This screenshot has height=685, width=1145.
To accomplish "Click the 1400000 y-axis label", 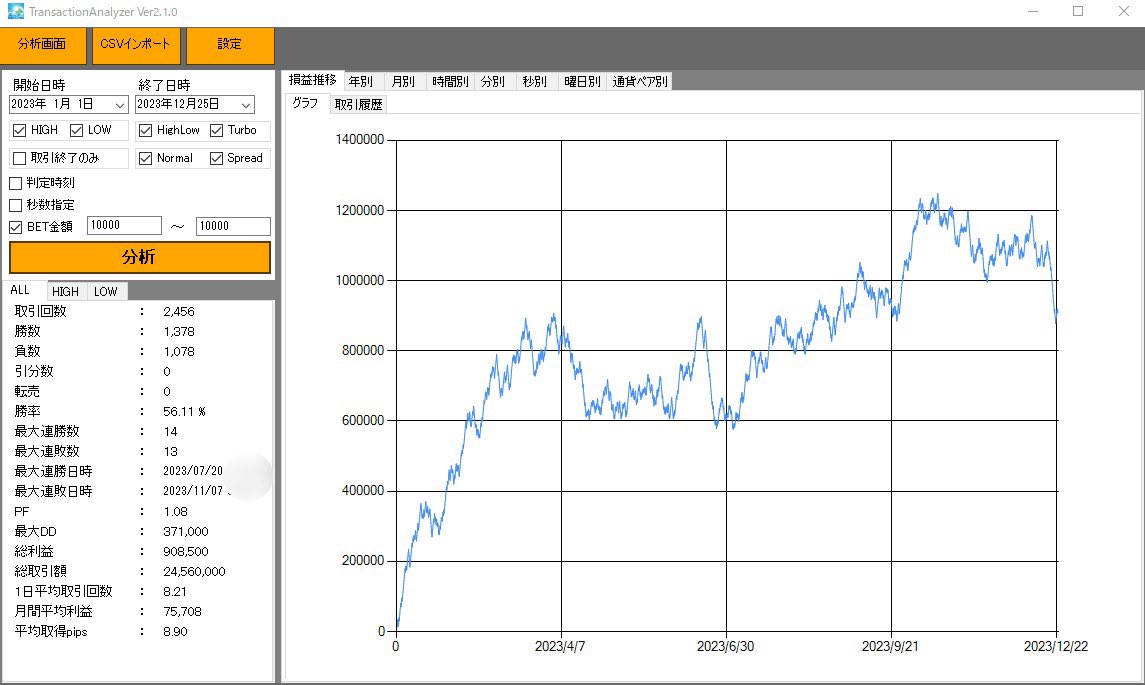I will (x=359, y=140).
